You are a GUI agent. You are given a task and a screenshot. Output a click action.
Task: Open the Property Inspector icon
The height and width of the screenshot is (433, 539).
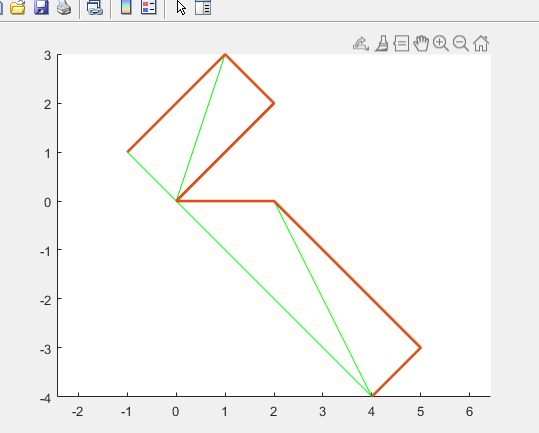pyautogui.click(x=203, y=7)
